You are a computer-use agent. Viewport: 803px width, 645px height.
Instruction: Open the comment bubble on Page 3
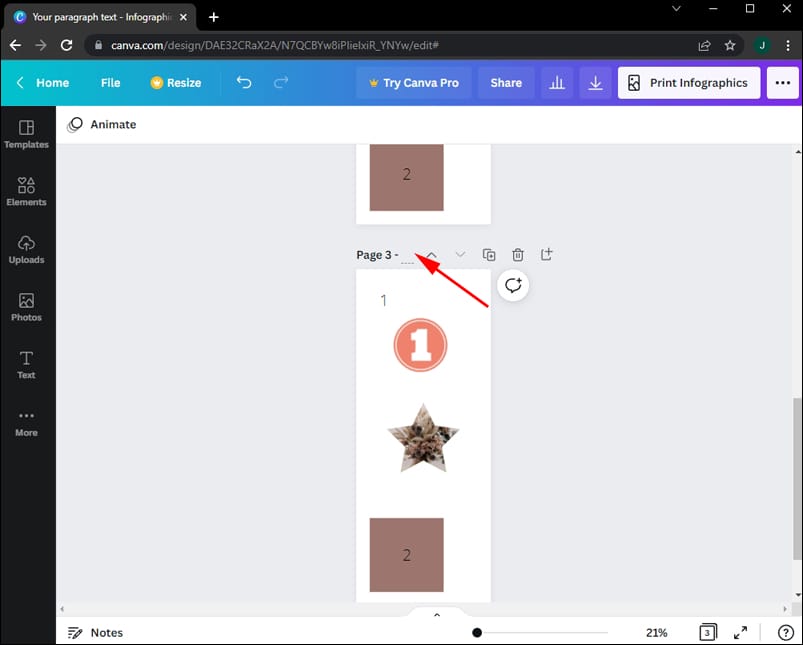(x=513, y=285)
